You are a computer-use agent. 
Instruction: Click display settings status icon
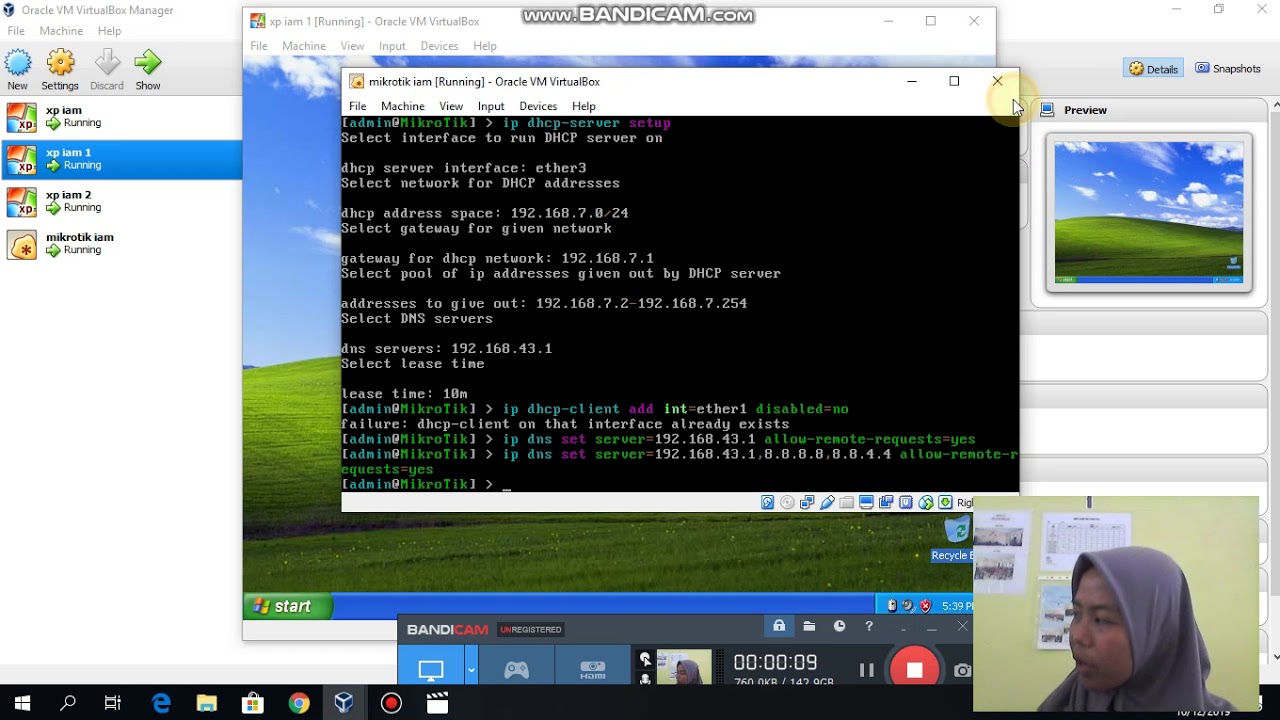(x=866, y=503)
